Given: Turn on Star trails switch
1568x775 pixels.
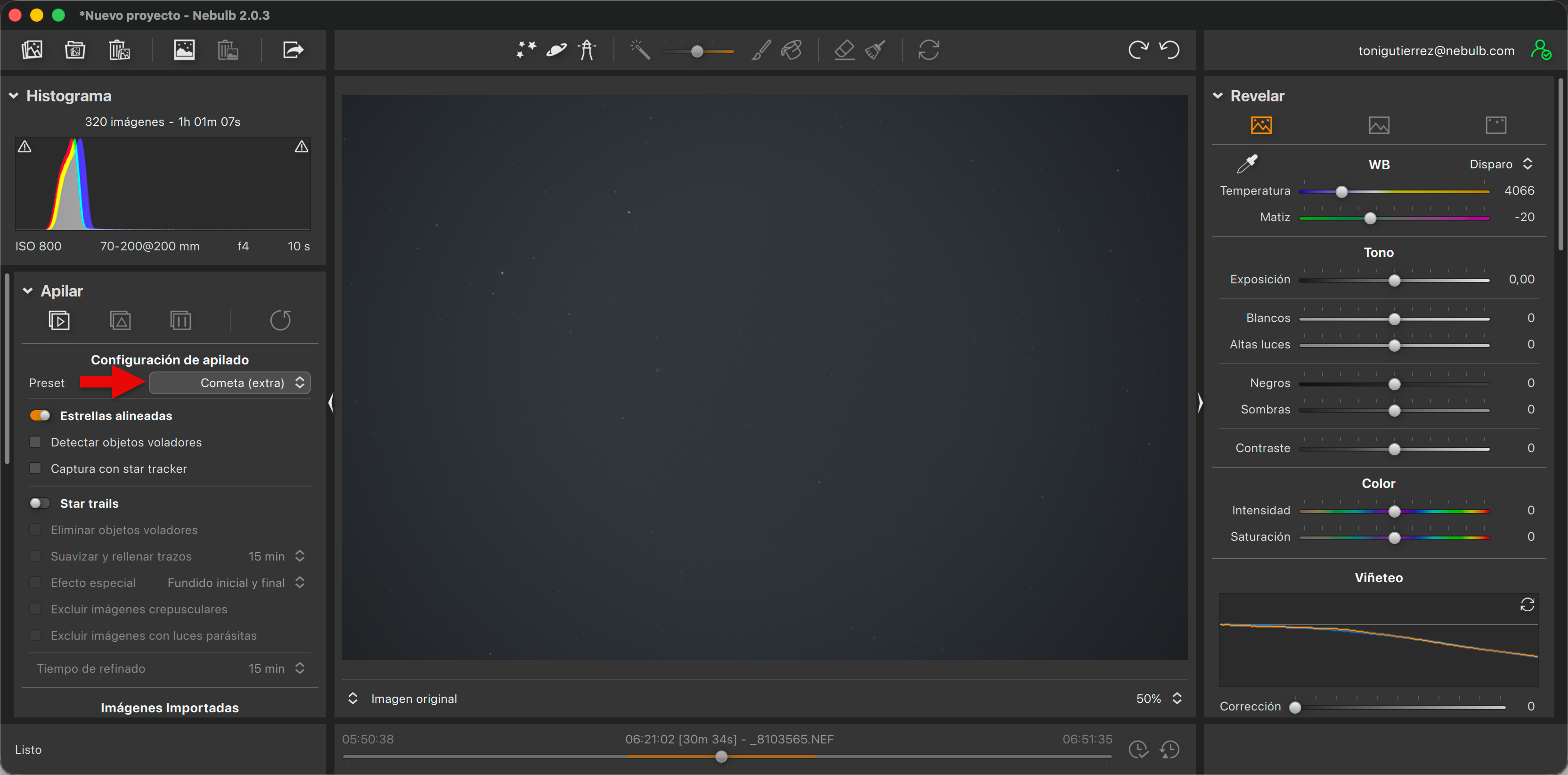Looking at the screenshot, I should (x=40, y=503).
